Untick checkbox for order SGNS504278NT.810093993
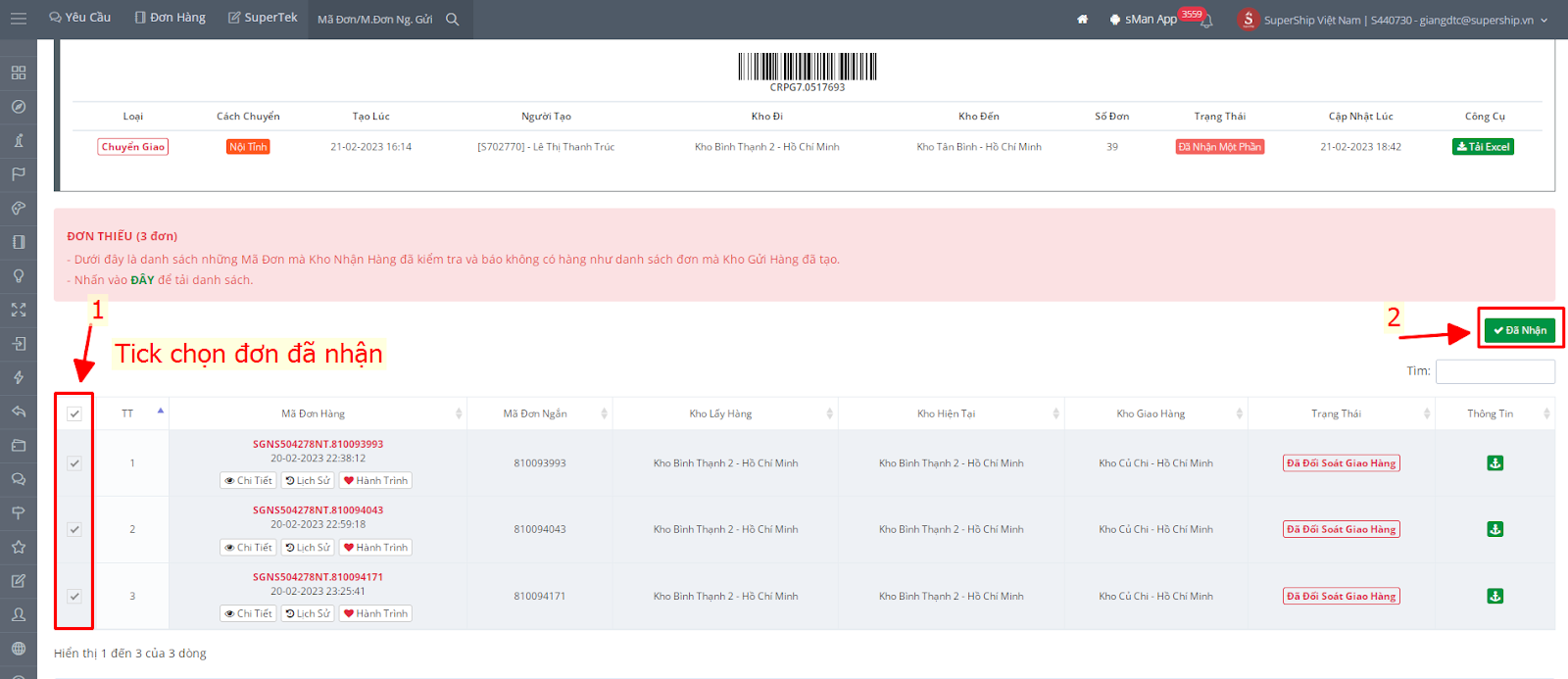Viewport: 1568px width, 679px height. click(74, 463)
